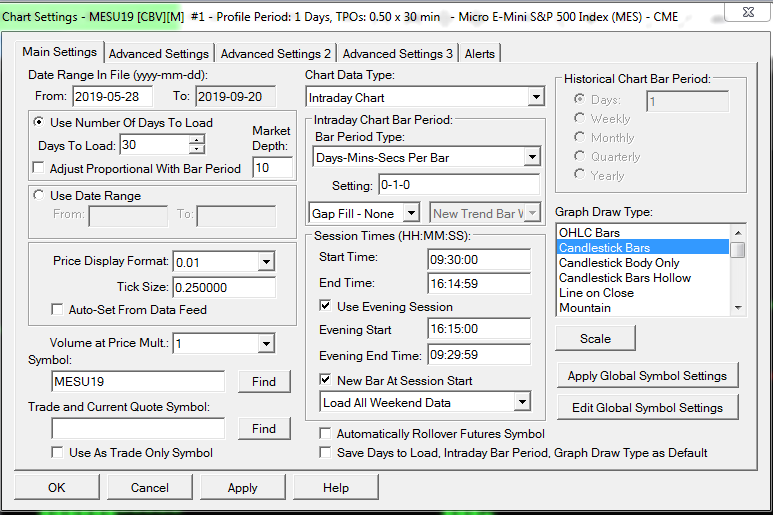Image resolution: width=773 pixels, height=515 pixels.
Task: Click the Graph Draw Type list scroll up arrow
Action: point(738,232)
